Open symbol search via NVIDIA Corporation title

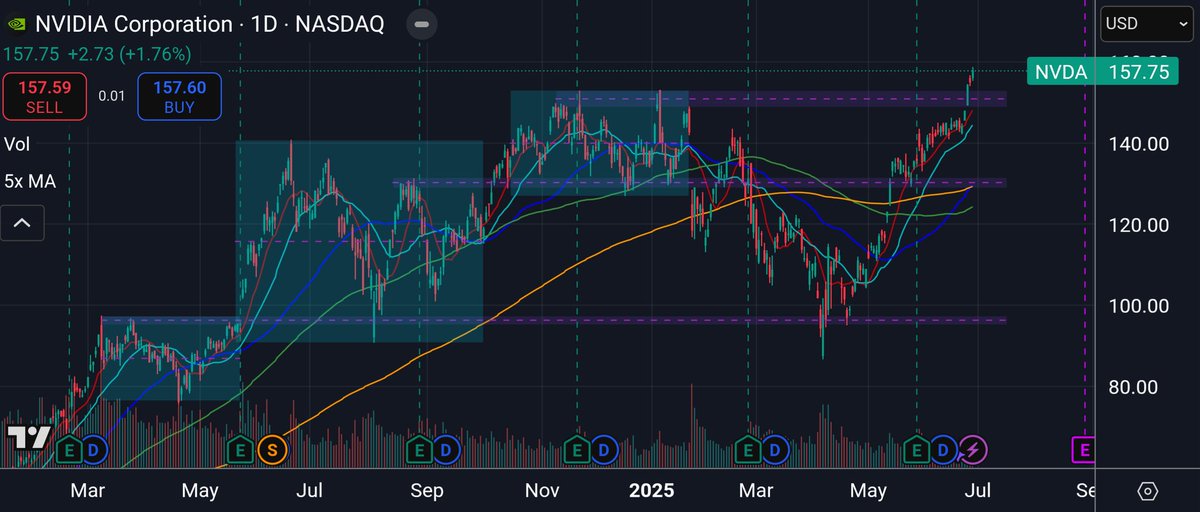coord(133,24)
